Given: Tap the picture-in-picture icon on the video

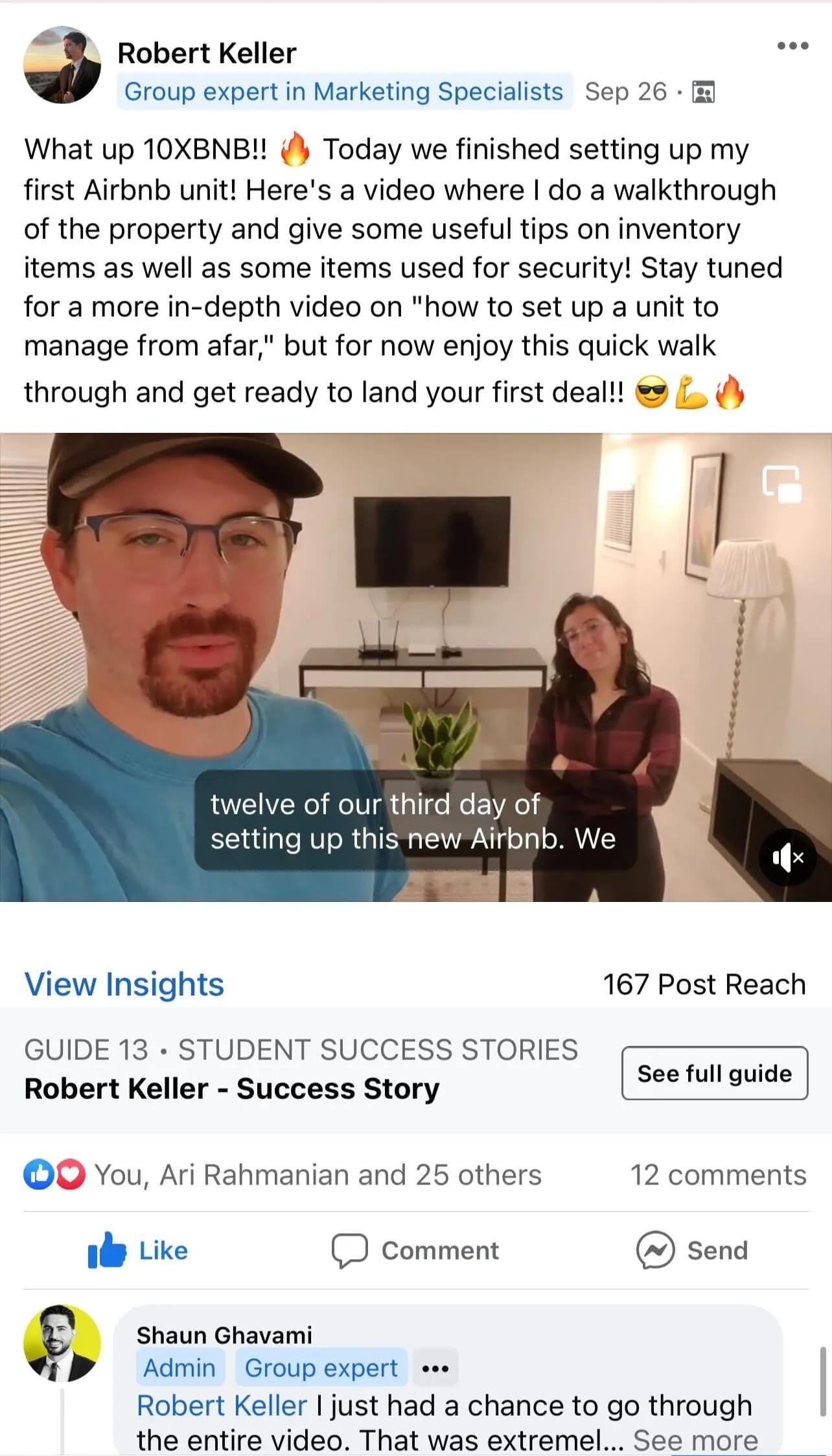Looking at the screenshot, I should click(x=781, y=483).
